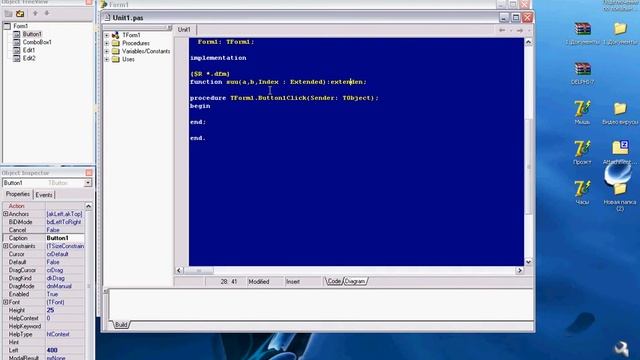Click the begin keyword in the code
Image resolution: width=640 pixels, height=360 pixels.
click(x=200, y=106)
